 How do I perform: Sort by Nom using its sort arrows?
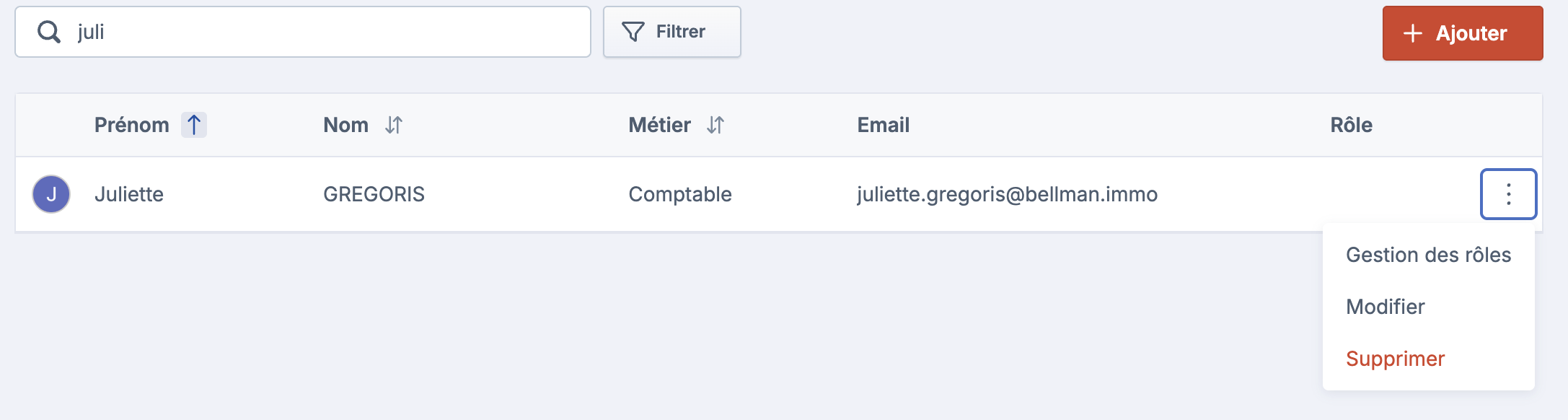tap(393, 125)
